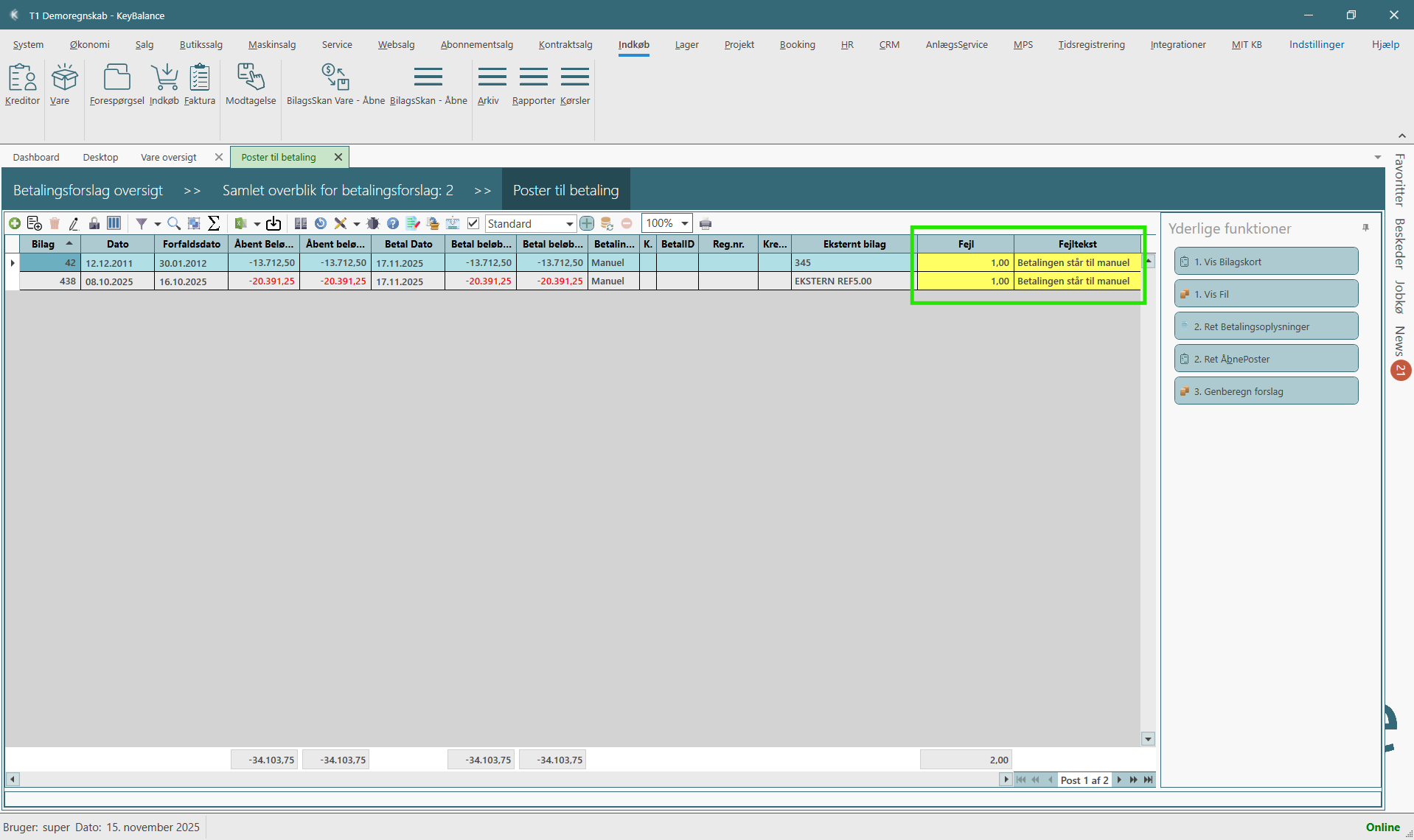
Task: Click the '2. Ret Betalingsoplysninger' button
Action: pos(1266,326)
